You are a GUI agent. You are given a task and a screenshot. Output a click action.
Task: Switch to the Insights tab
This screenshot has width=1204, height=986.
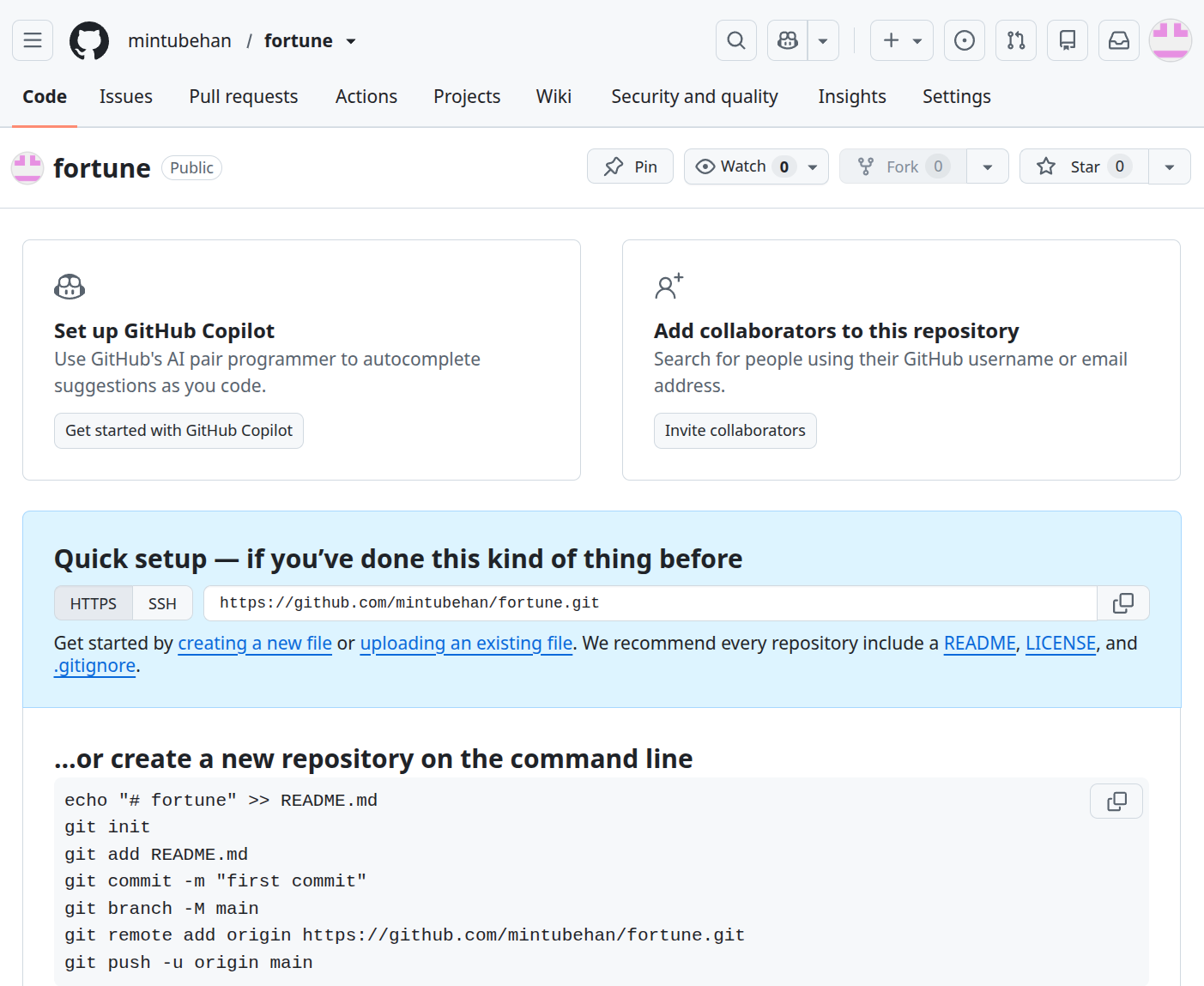coord(852,96)
